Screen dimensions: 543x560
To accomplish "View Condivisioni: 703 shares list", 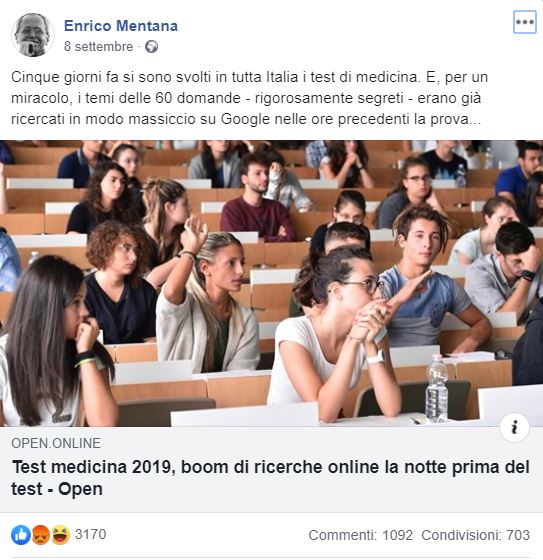I will tap(475, 535).
